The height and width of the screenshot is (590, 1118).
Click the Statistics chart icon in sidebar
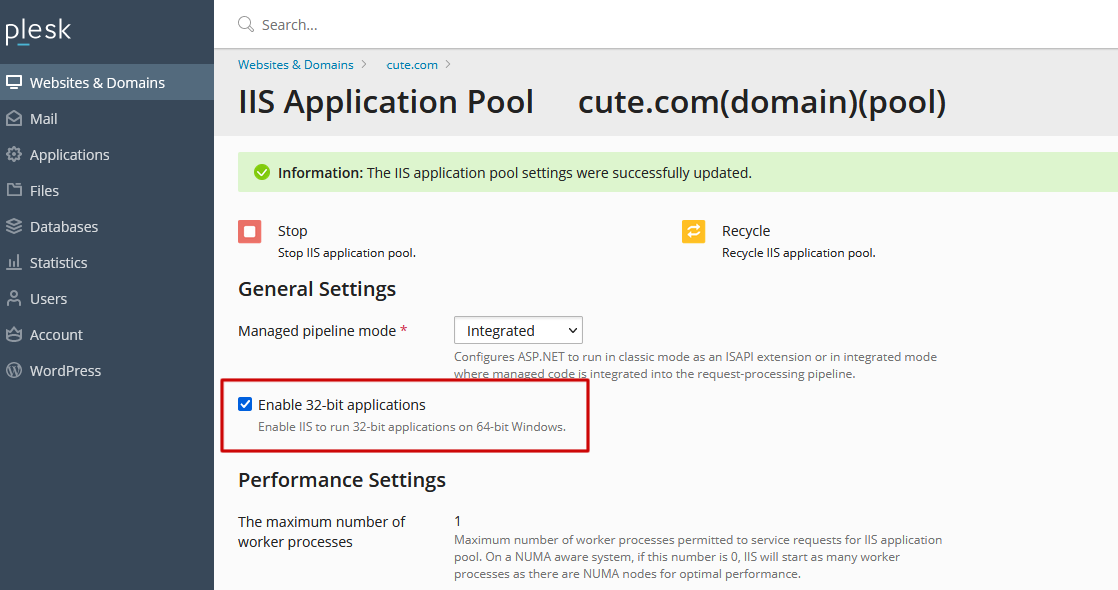click(x=14, y=263)
